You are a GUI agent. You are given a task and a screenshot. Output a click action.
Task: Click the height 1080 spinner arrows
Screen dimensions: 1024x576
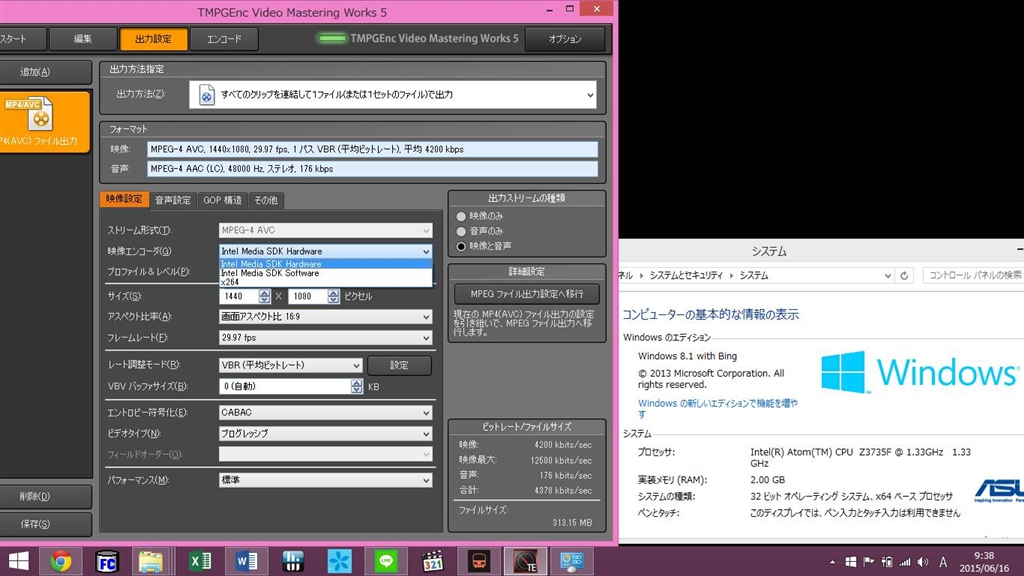(334, 296)
